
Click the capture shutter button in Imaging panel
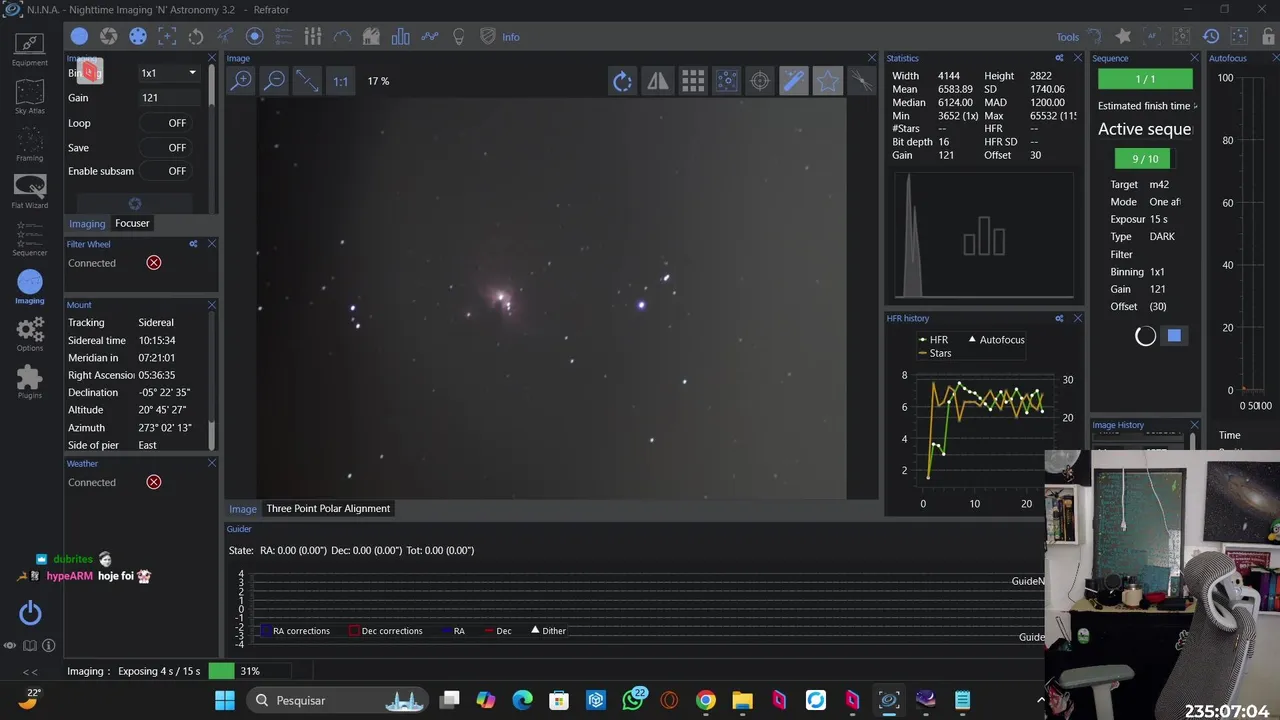tap(135, 204)
